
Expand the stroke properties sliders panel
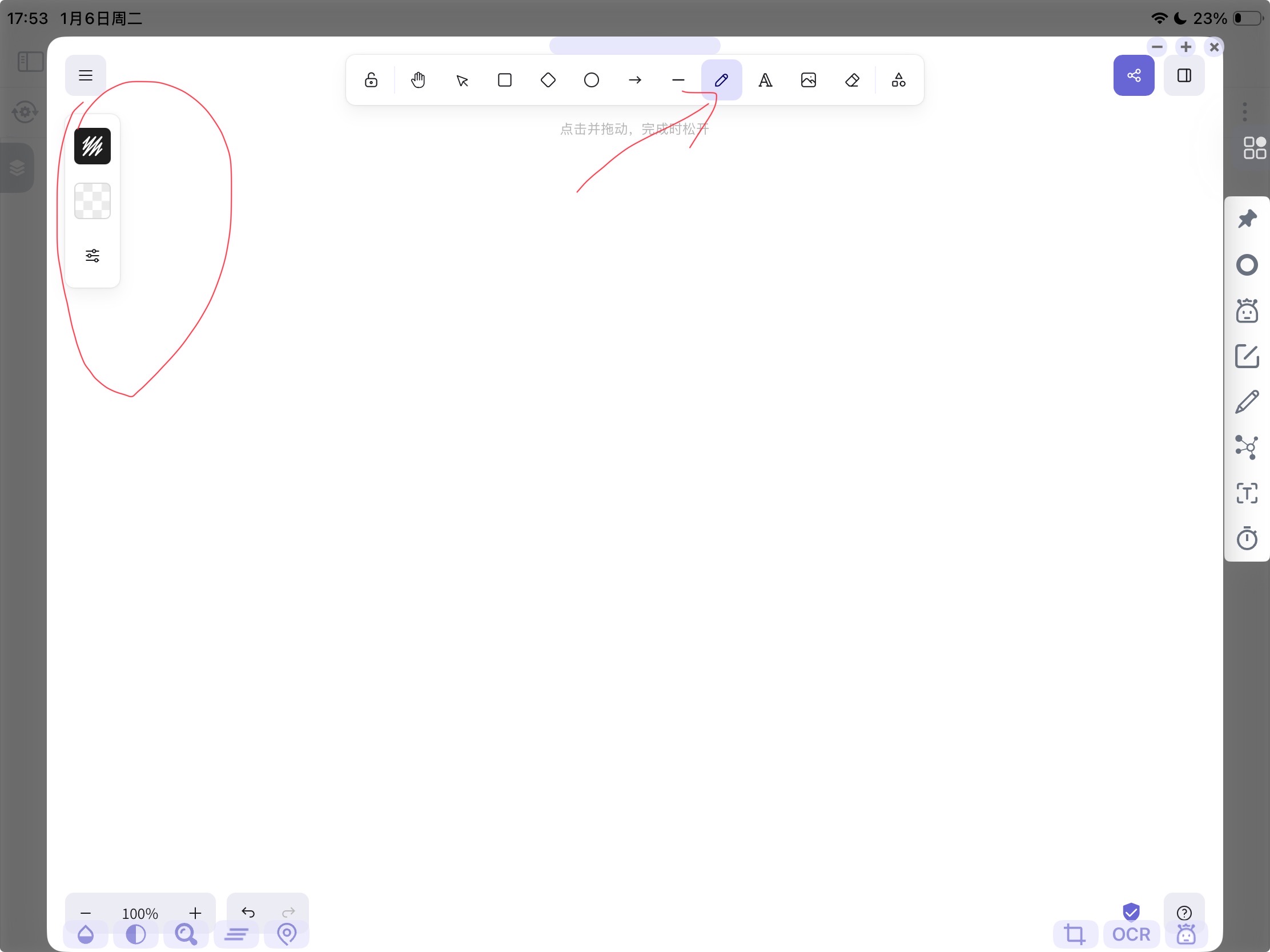[93, 255]
